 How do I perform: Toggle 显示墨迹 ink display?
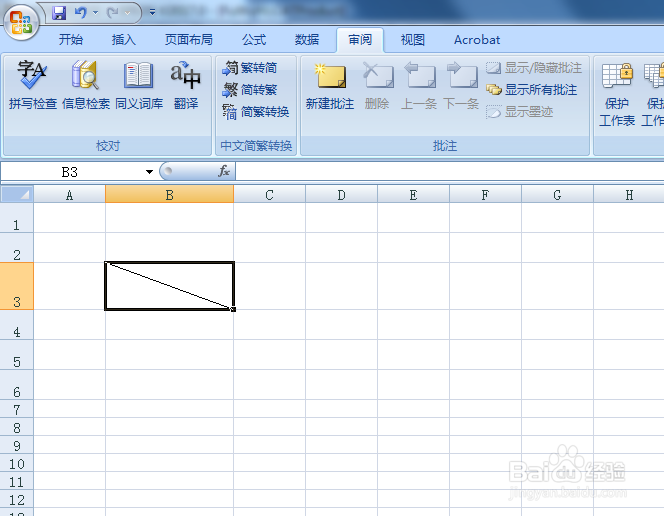pos(520,112)
